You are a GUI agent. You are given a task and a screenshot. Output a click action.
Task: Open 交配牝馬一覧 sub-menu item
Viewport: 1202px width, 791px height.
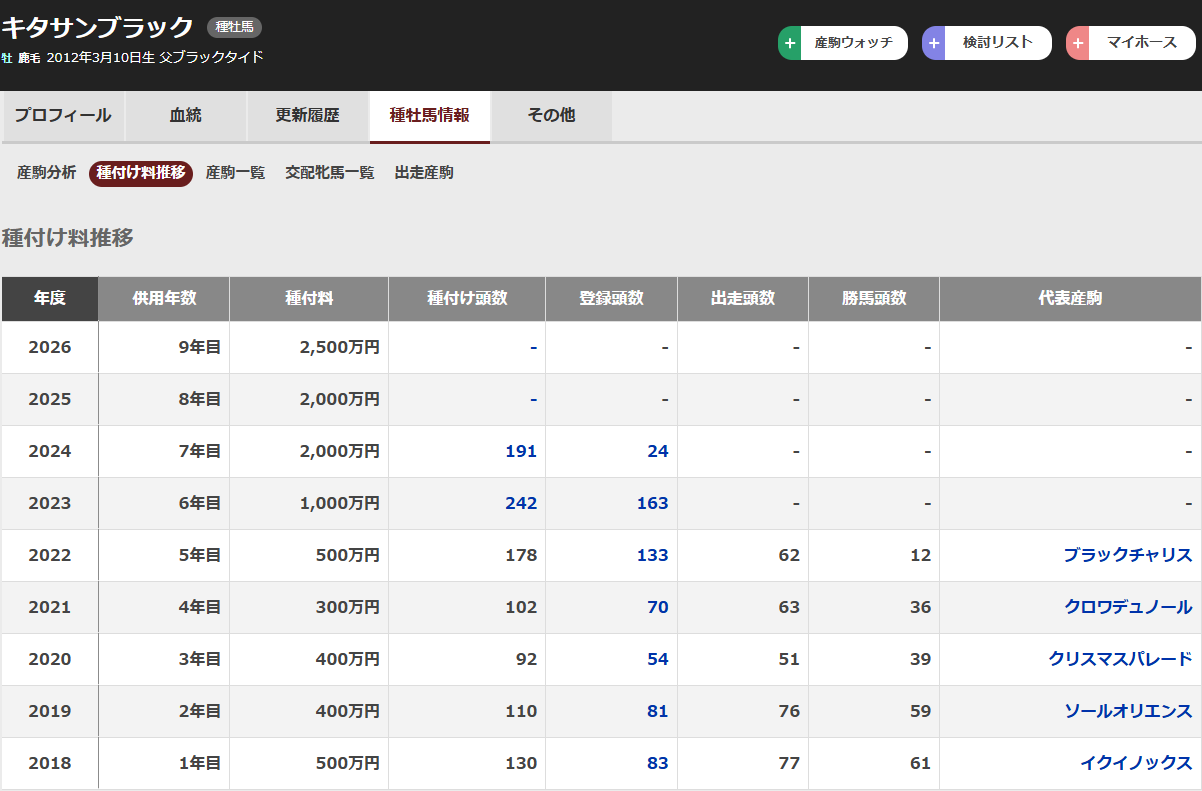(x=329, y=173)
